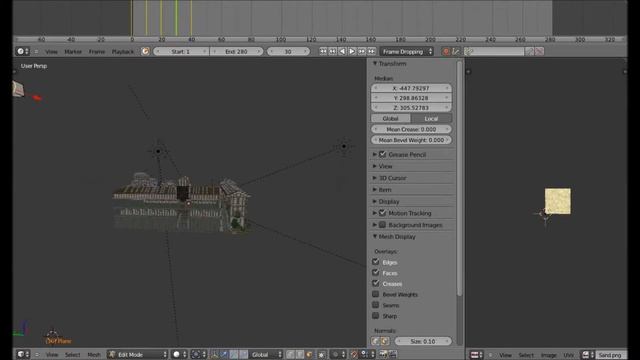
Task: Uncheck the Creases overlay checkbox
Action: [376, 283]
